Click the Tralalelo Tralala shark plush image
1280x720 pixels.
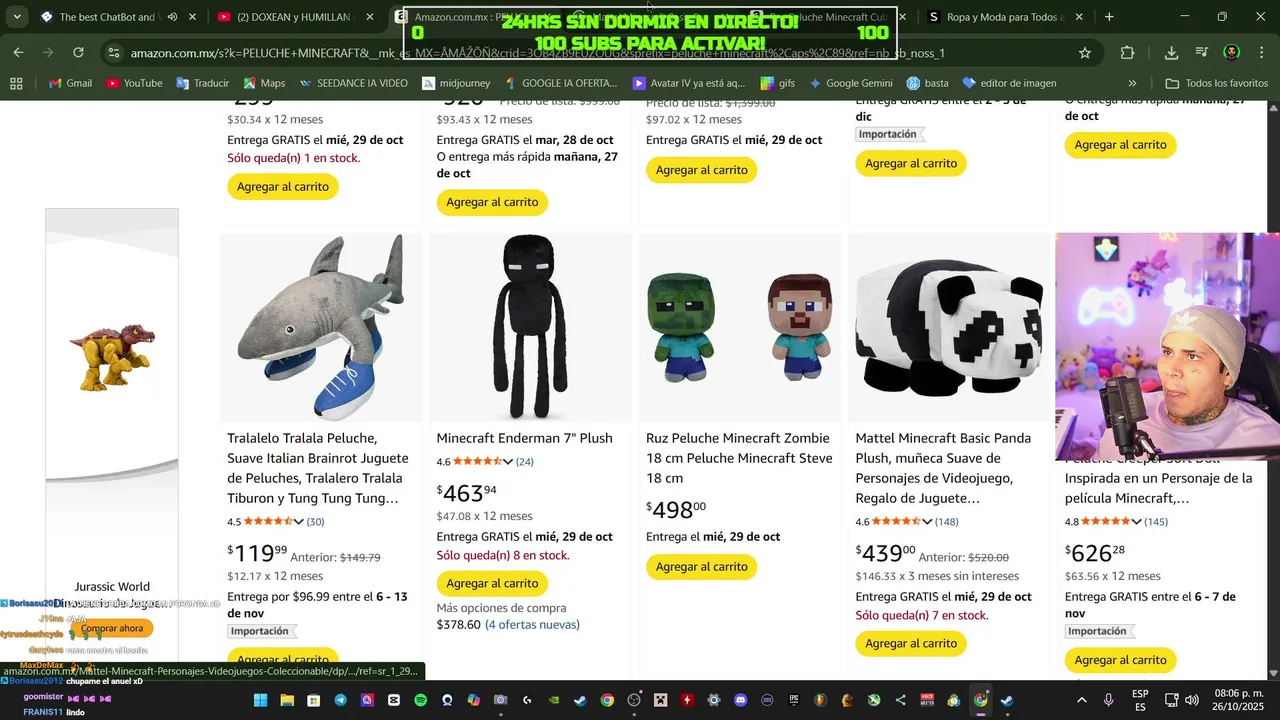click(x=321, y=328)
